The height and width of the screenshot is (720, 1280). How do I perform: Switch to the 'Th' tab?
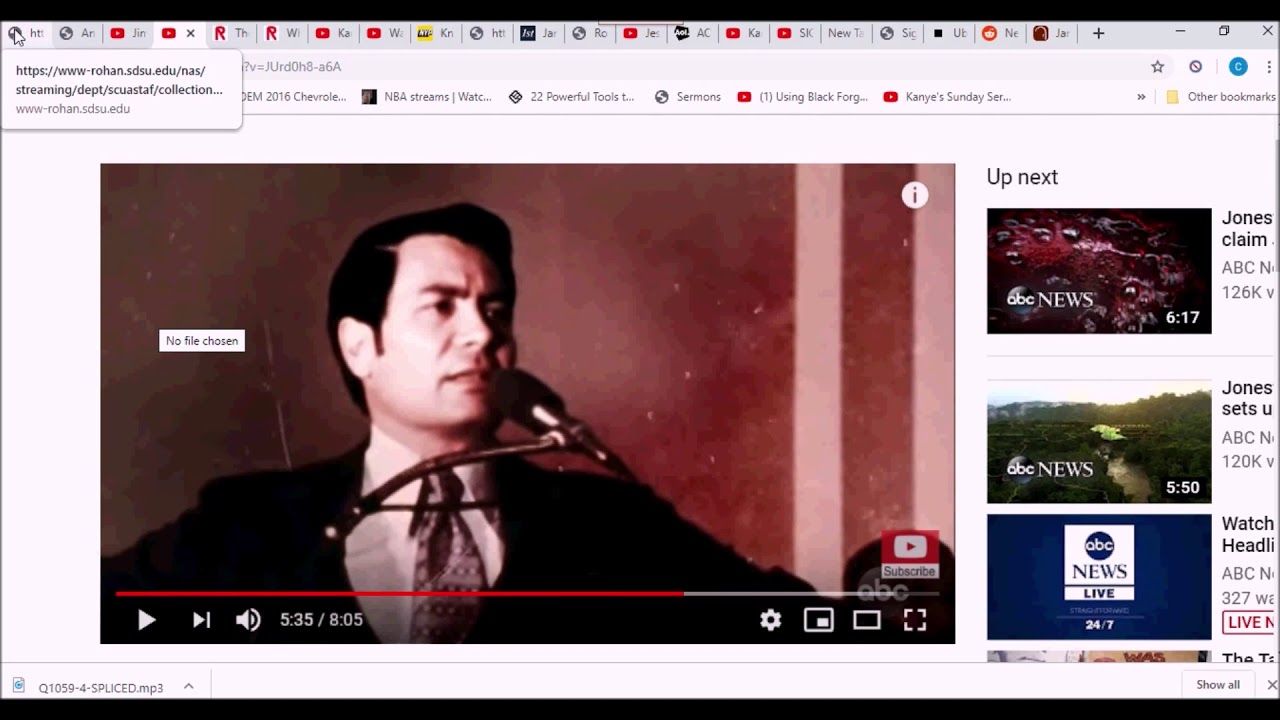click(x=230, y=33)
